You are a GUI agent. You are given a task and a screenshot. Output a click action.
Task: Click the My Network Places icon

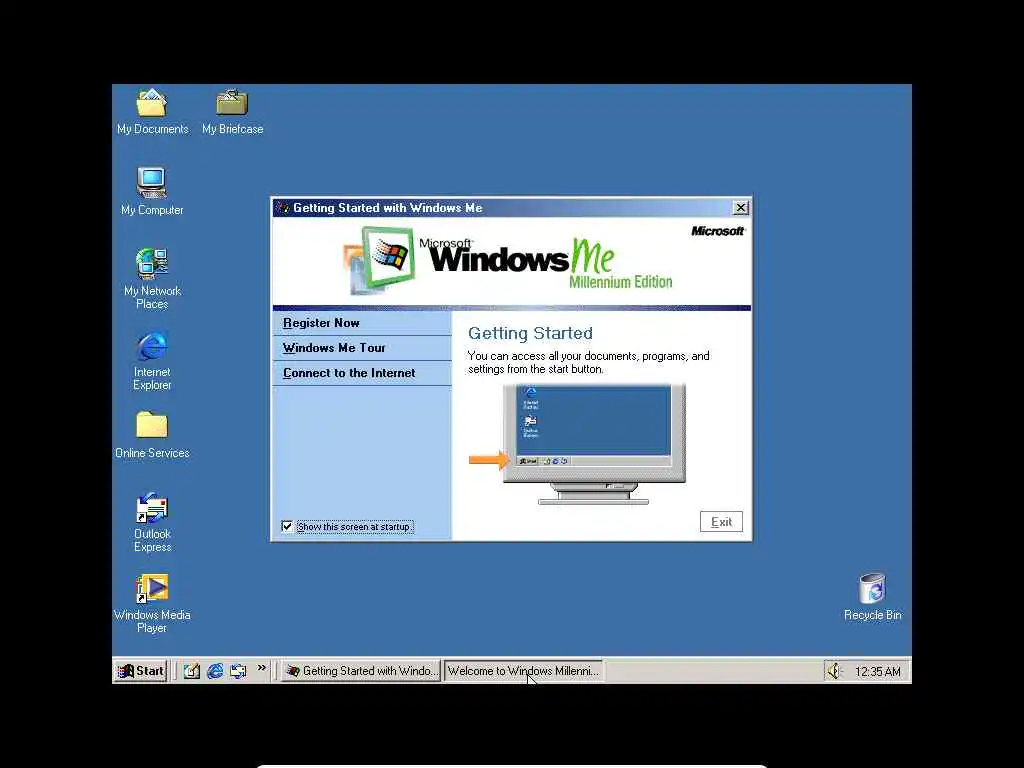point(152,279)
